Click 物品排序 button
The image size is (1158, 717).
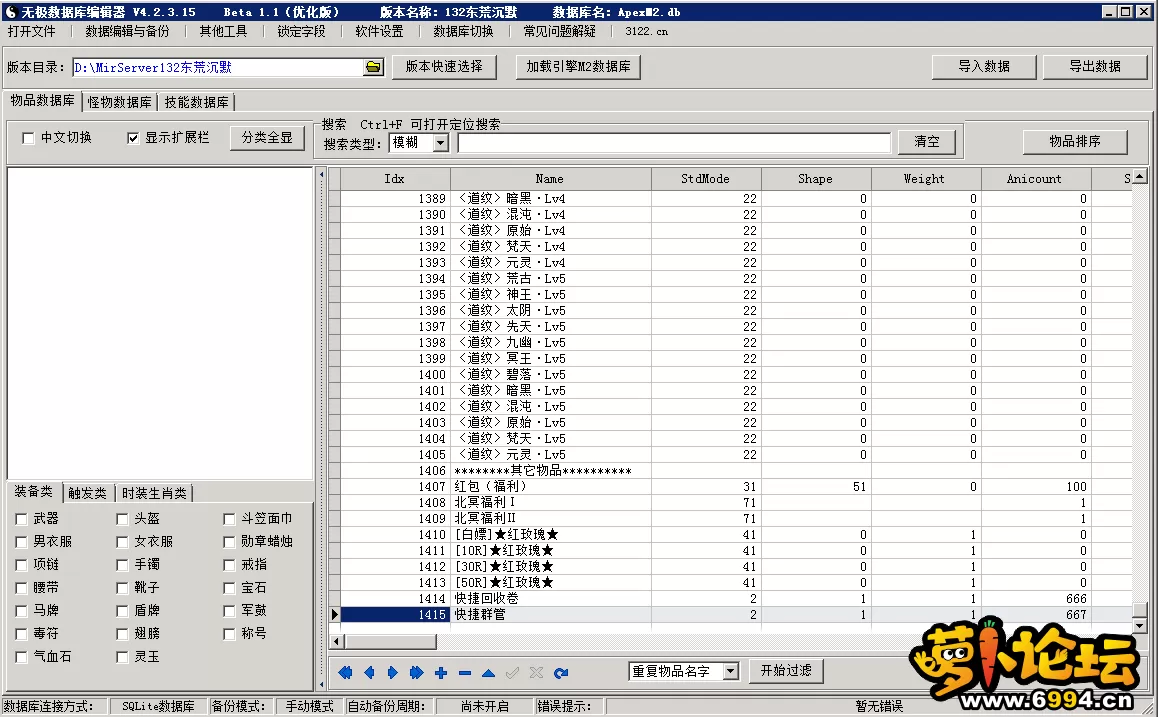click(x=1075, y=142)
